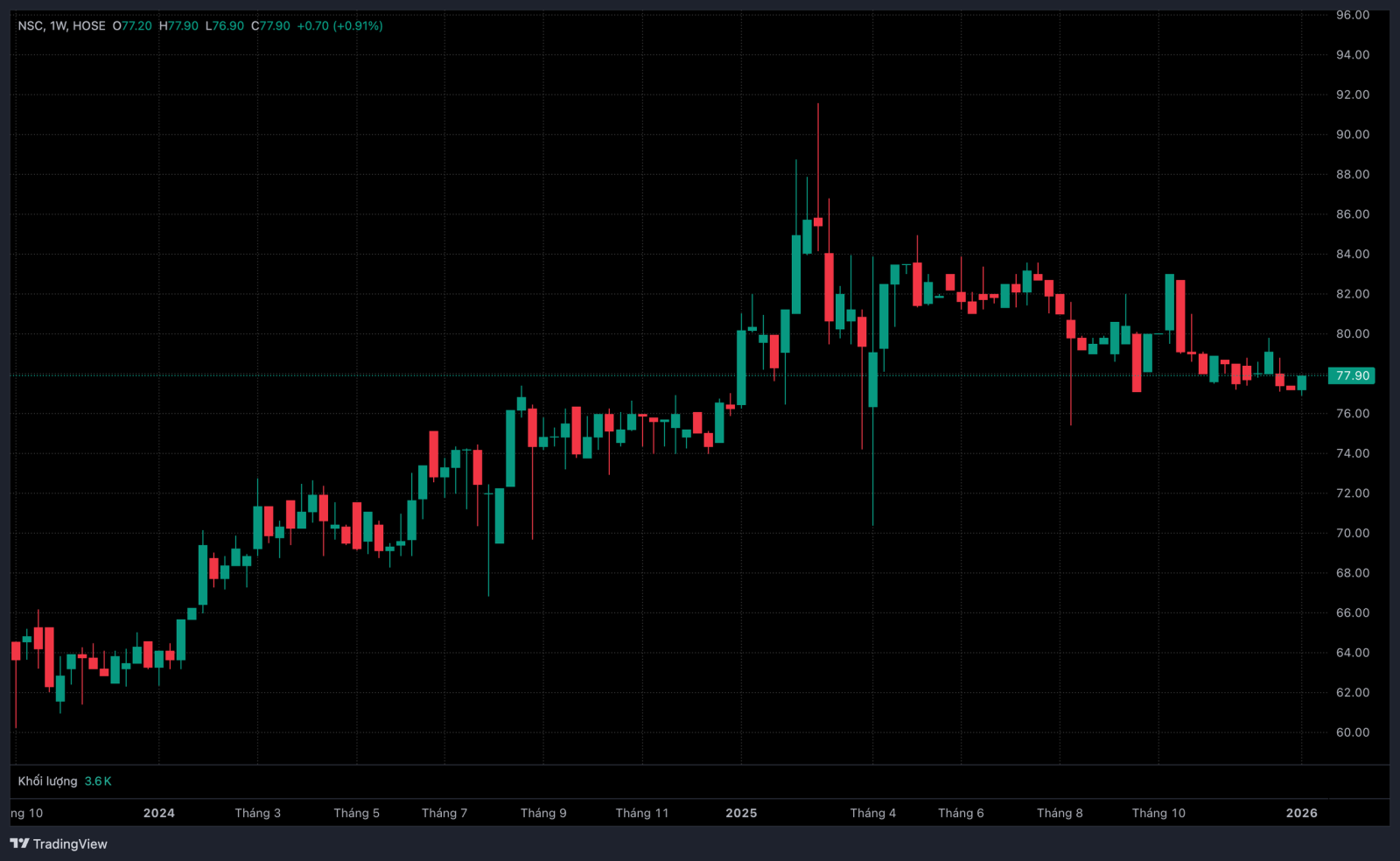Click the Tháng 7 time axis label

tap(444, 813)
